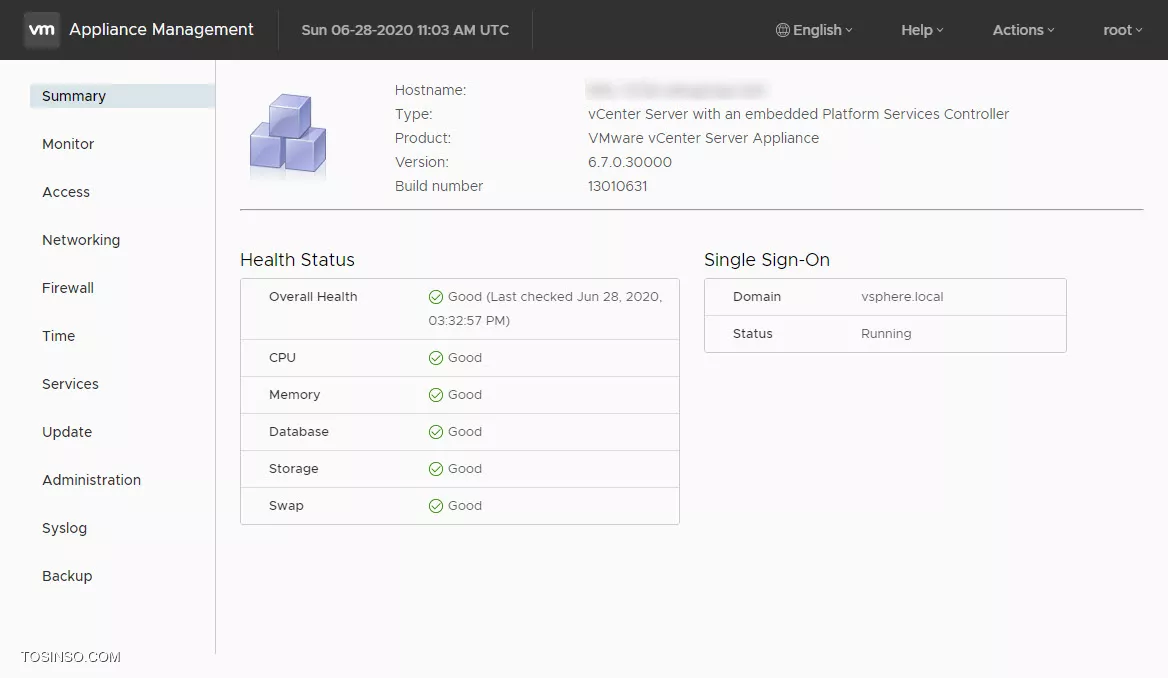Screen dimensions: 1168x678
Task: Click the VMware vm logo icon
Action: click(x=41, y=30)
